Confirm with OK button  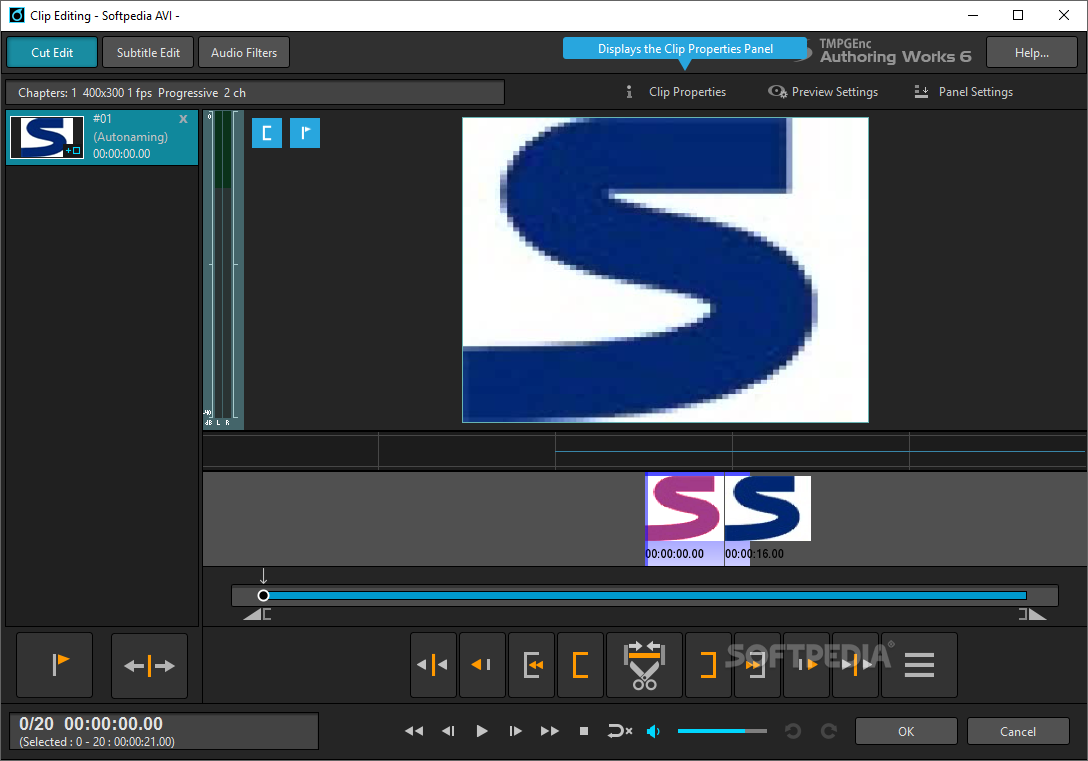(906, 731)
